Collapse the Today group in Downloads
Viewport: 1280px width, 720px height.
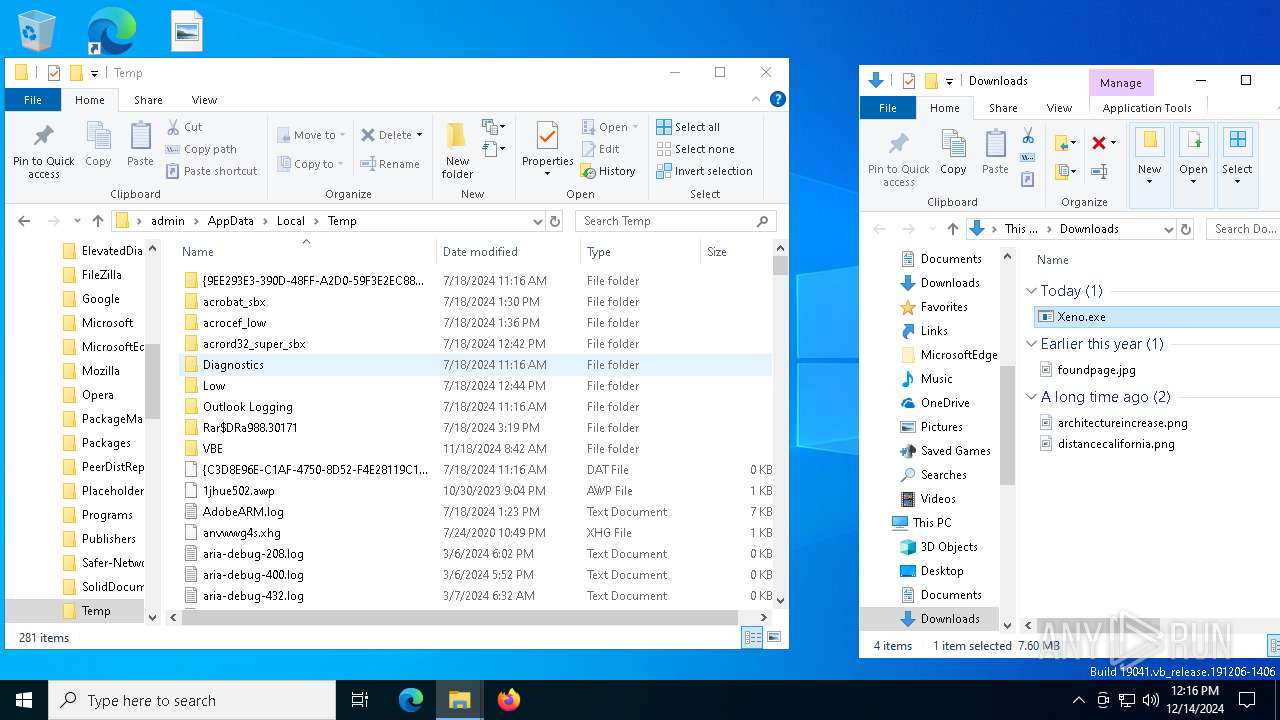[x=1031, y=291]
